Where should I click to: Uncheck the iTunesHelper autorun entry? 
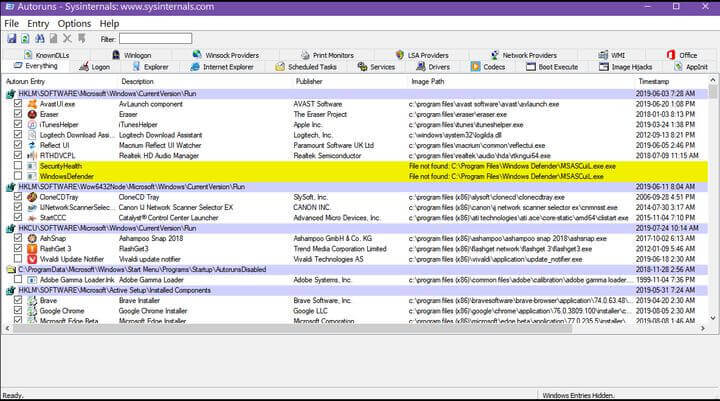point(18,124)
